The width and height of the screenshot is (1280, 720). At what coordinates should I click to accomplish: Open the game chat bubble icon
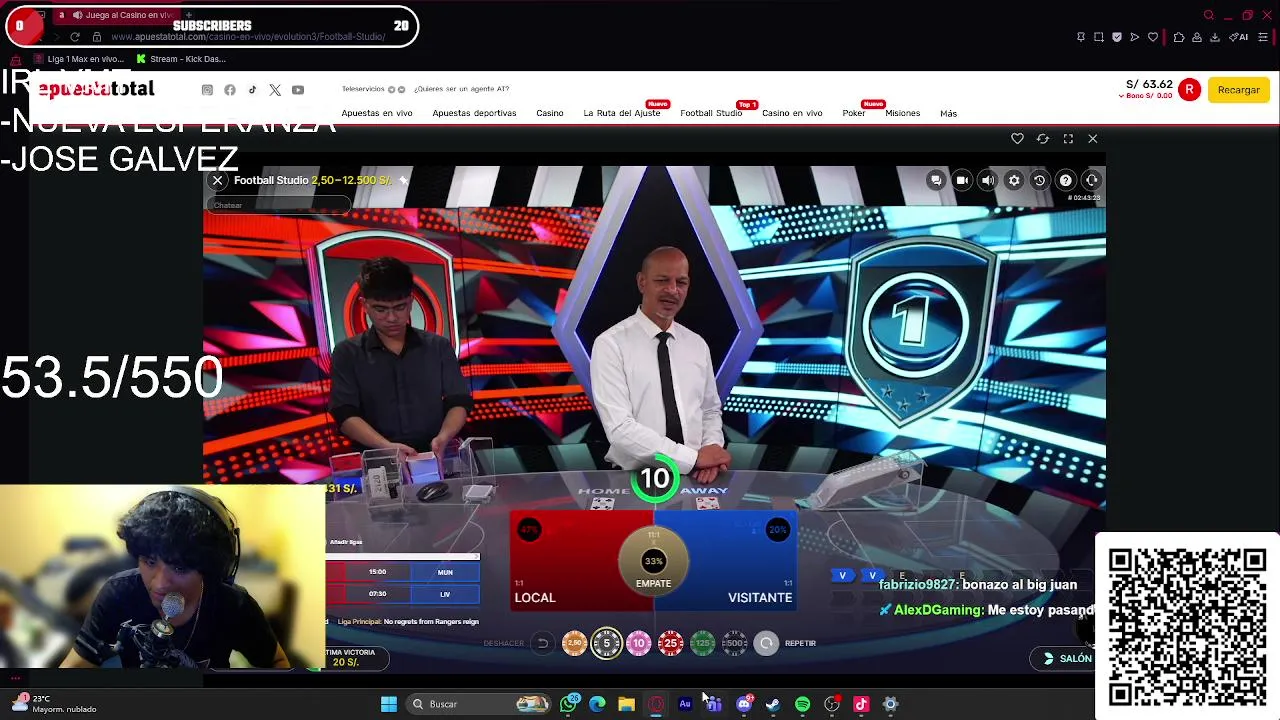point(935,180)
